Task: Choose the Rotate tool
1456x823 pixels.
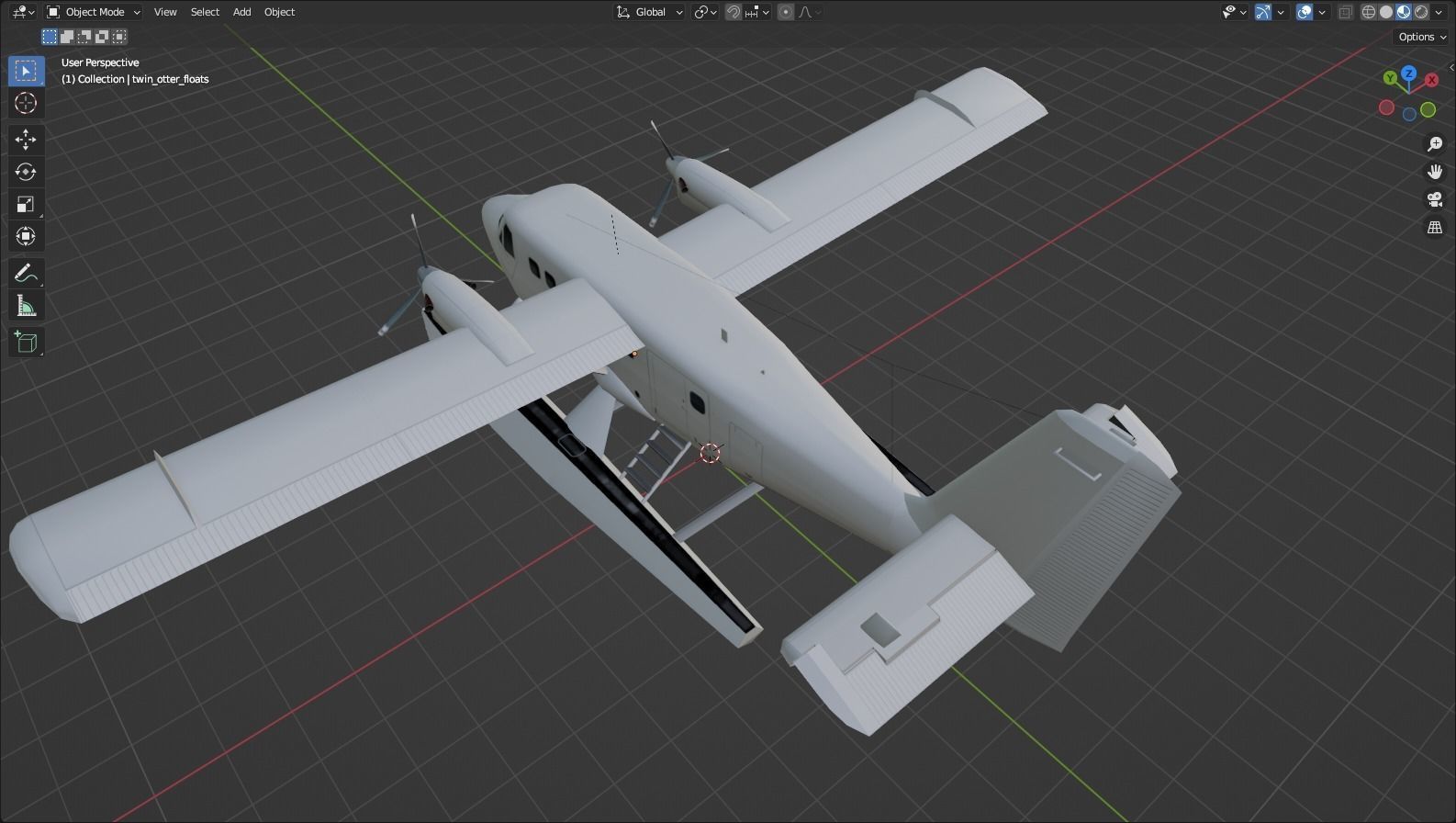Action: tap(26, 172)
